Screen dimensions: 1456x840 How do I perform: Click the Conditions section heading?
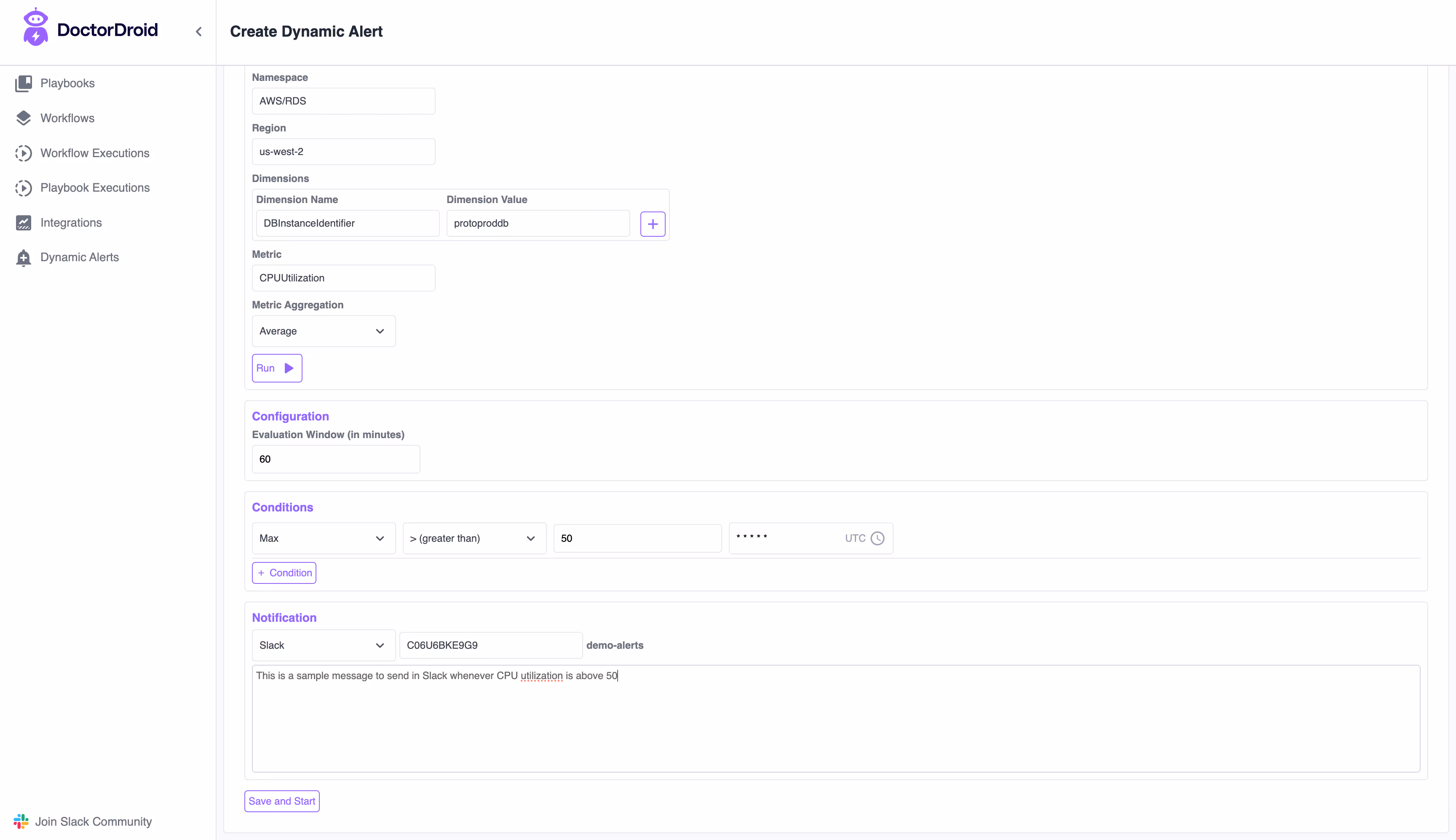[x=282, y=507]
